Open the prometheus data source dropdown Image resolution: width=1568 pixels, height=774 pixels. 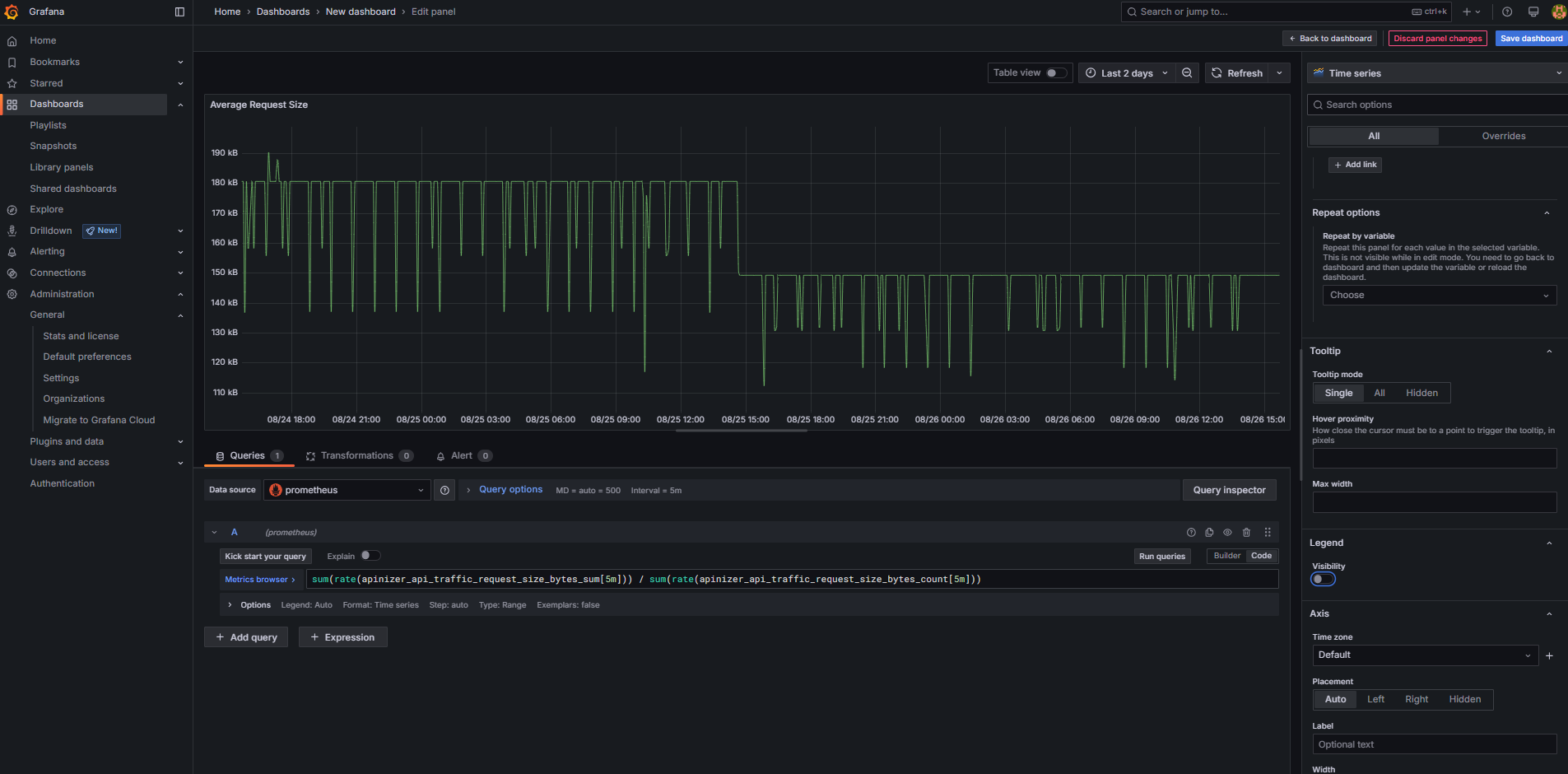[x=347, y=490]
